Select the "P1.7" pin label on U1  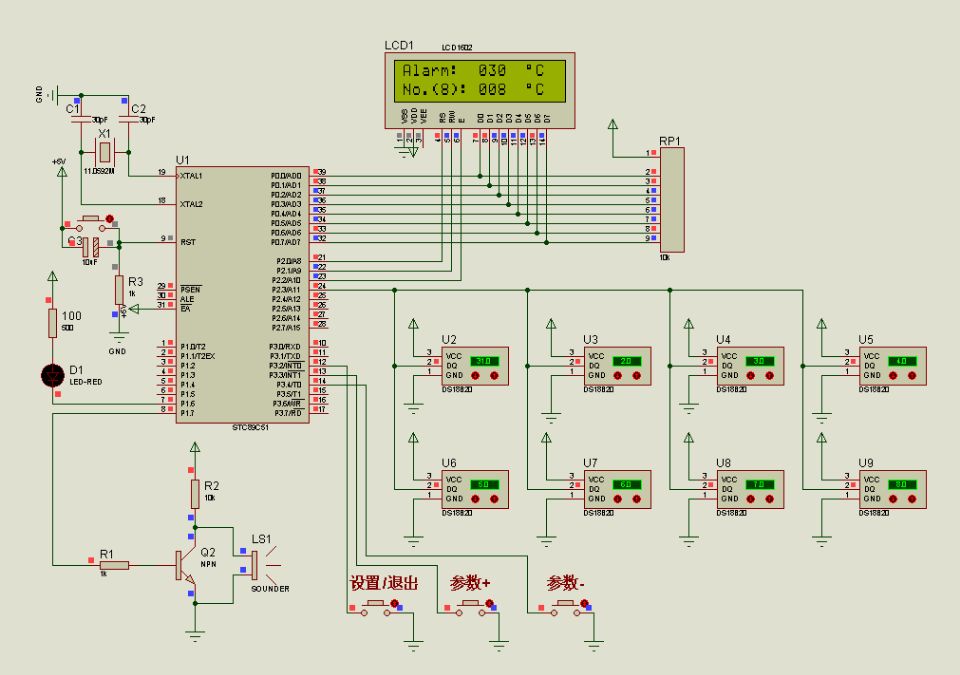pyautogui.click(x=187, y=413)
